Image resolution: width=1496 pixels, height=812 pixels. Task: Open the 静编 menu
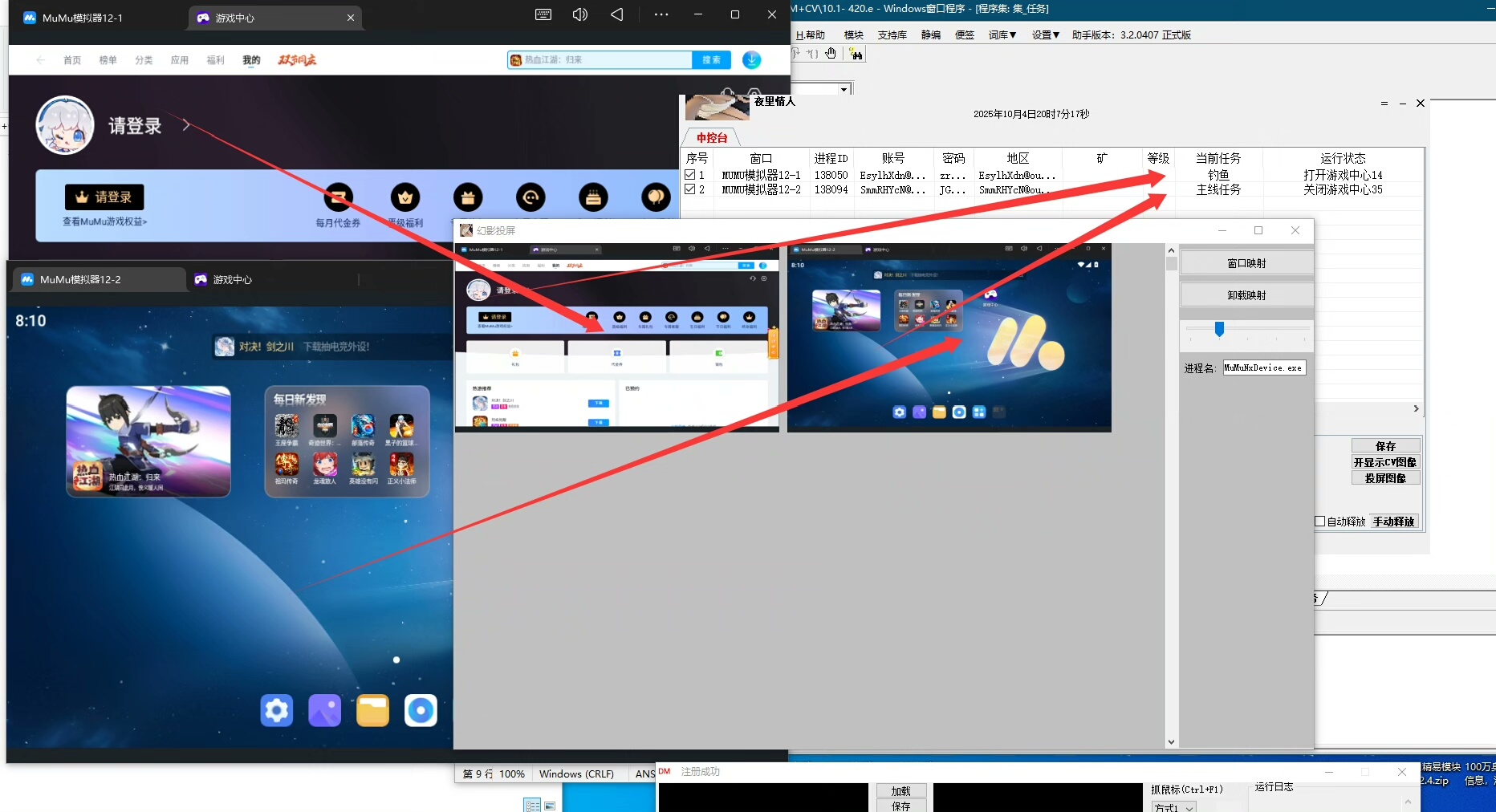pos(931,35)
